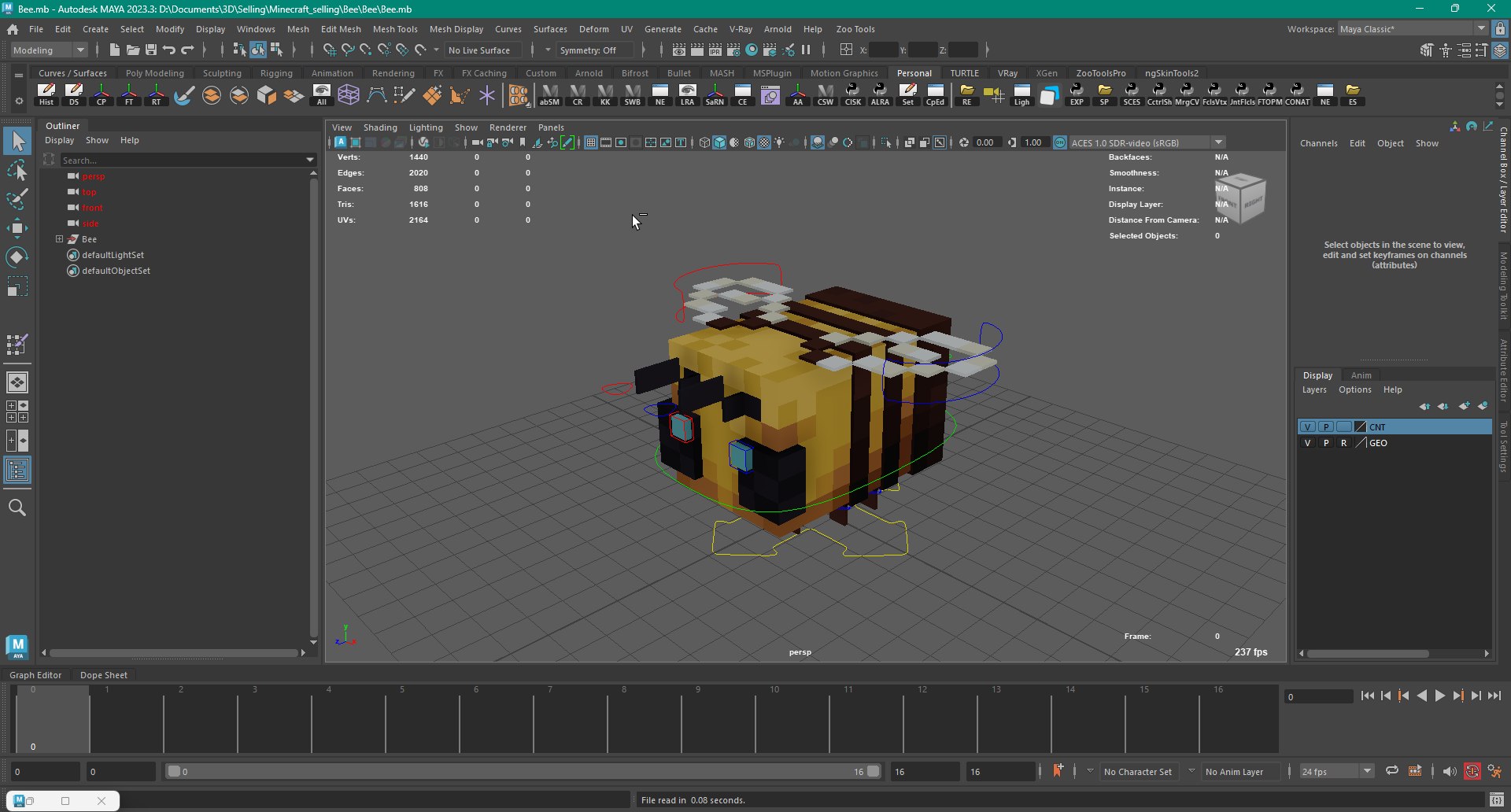Toggle visibility V of GEO layer
Screen dimensions: 1511x812
pyautogui.click(x=1307, y=443)
